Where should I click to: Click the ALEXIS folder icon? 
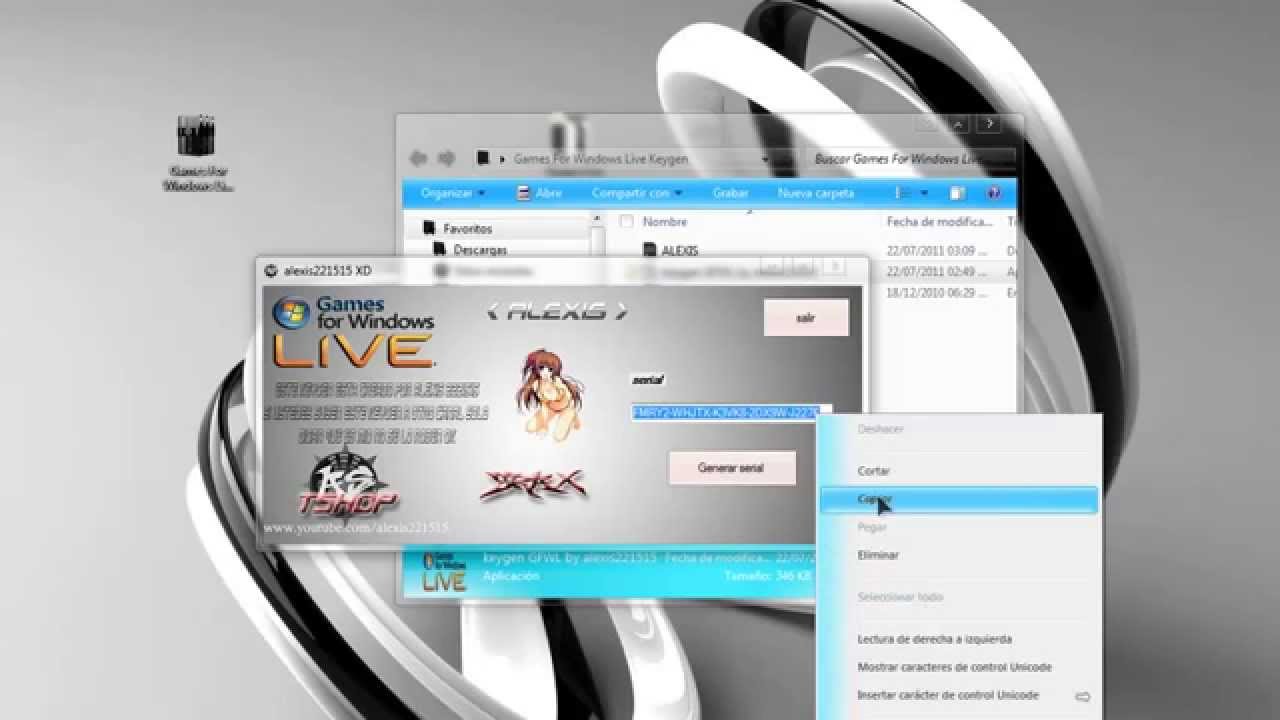coord(648,251)
